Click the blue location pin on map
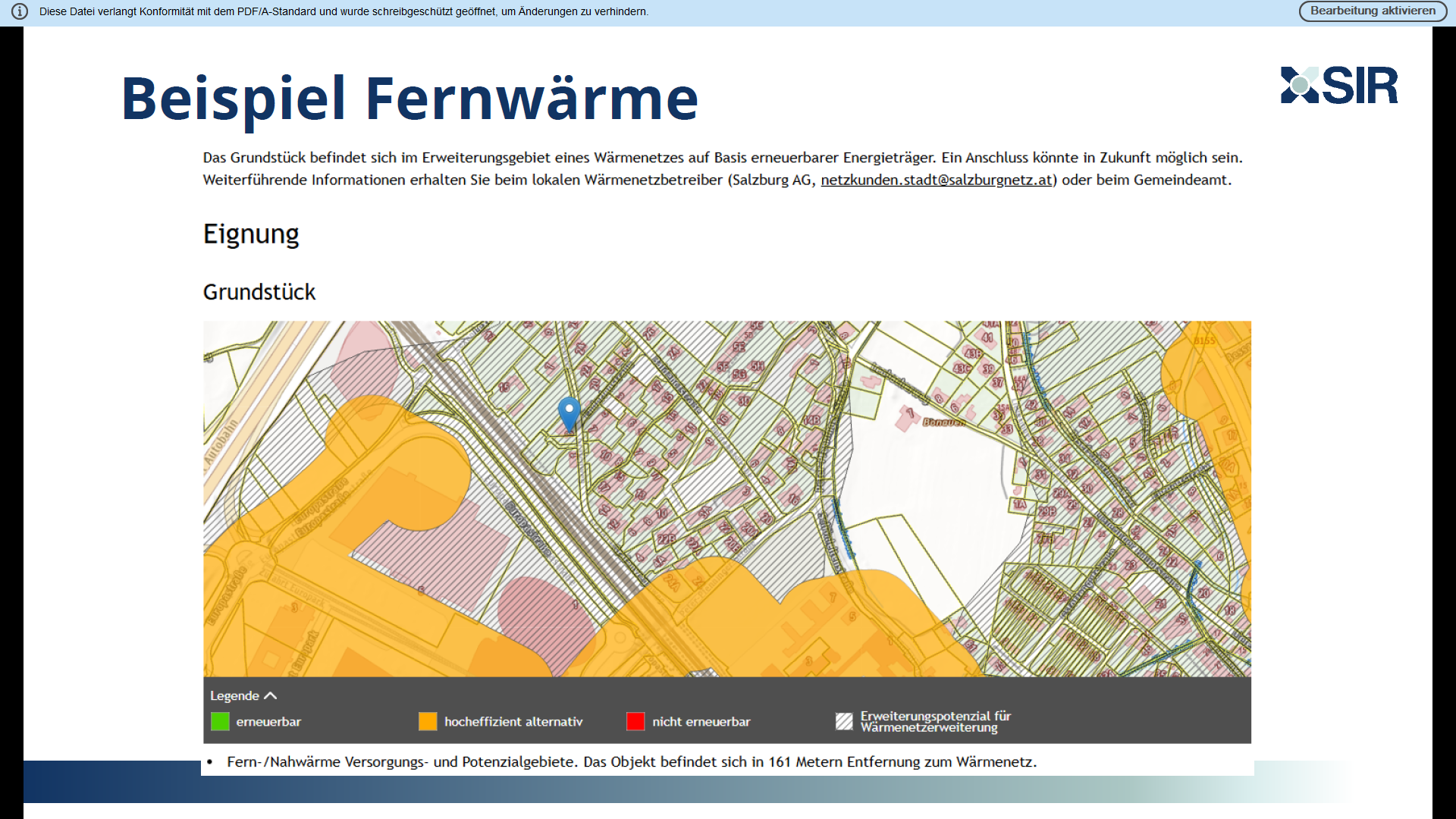This screenshot has width=1456, height=819. tap(569, 413)
